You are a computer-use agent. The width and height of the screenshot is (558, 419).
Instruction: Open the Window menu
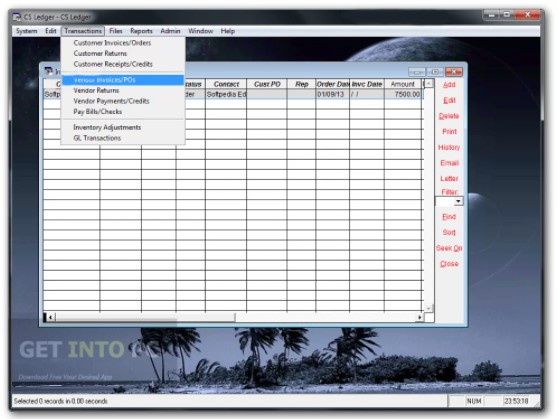(x=200, y=31)
